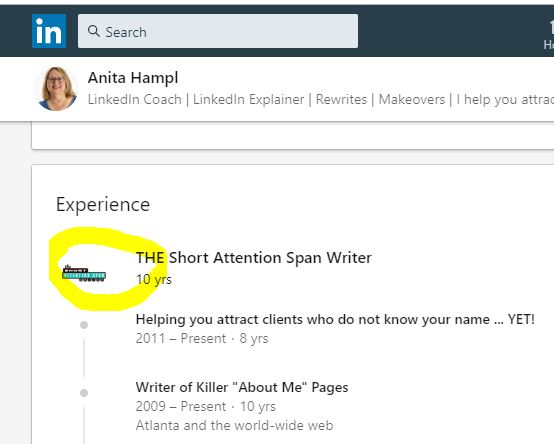Focus the Search input field
The height and width of the screenshot is (444, 554).
point(218,31)
